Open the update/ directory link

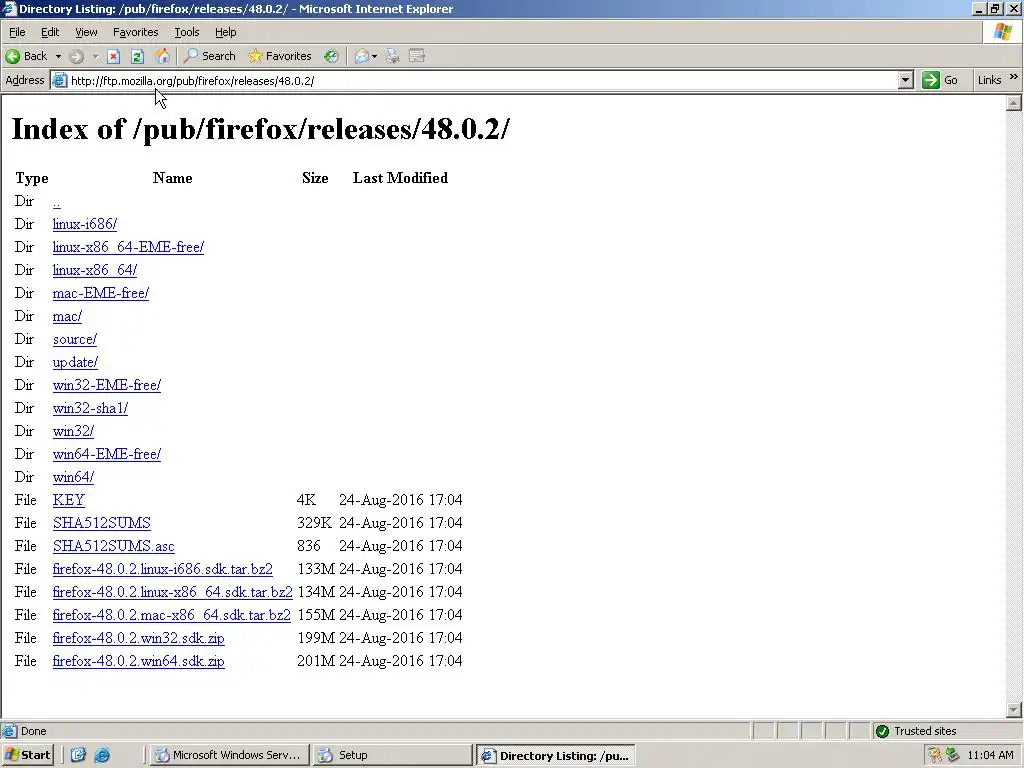(x=75, y=362)
